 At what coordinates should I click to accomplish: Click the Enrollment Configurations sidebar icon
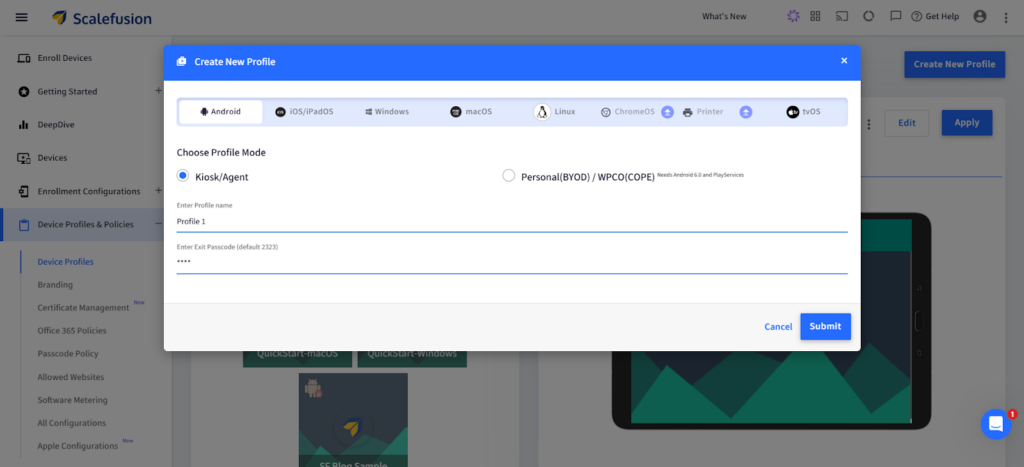click(x=24, y=191)
